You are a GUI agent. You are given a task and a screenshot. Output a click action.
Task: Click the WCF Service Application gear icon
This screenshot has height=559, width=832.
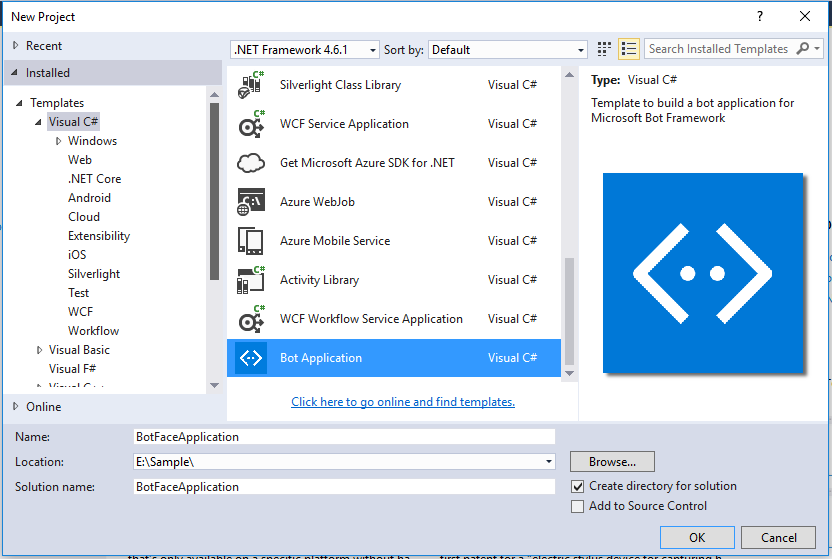click(x=250, y=124)
